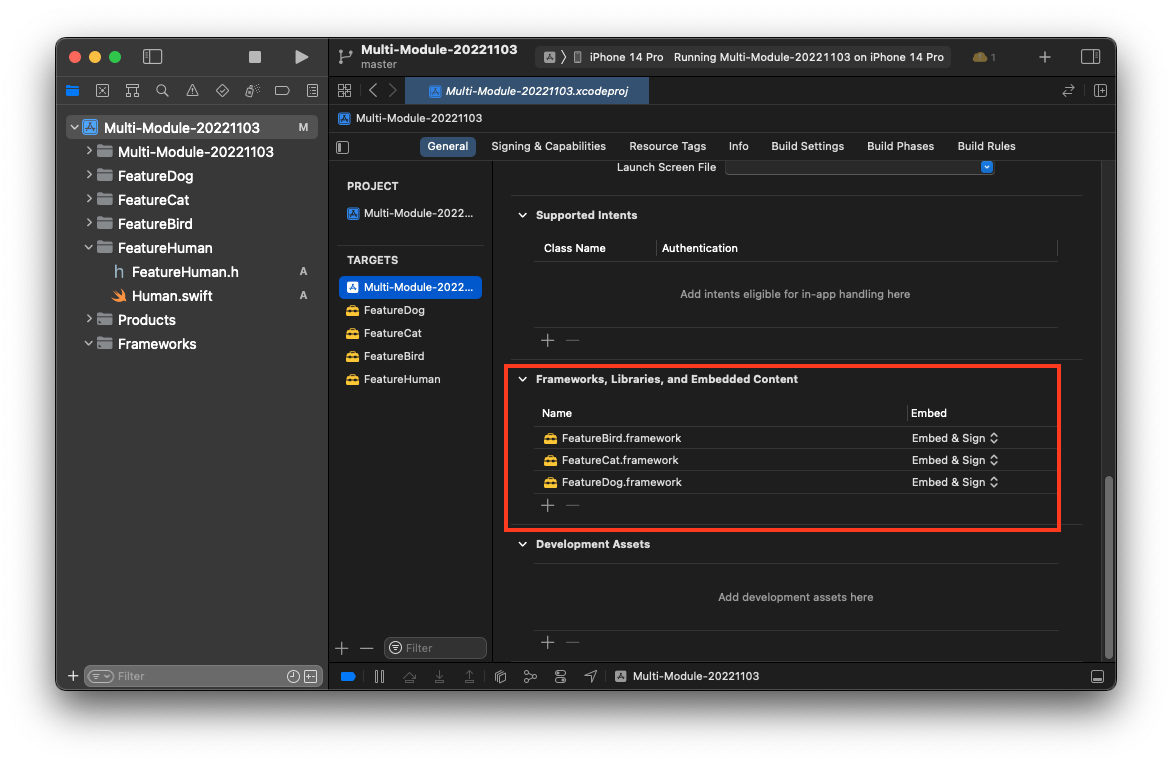This screenshot has width=1172, height=764.
Task: Hide the project and targets list
Action: 343,147
